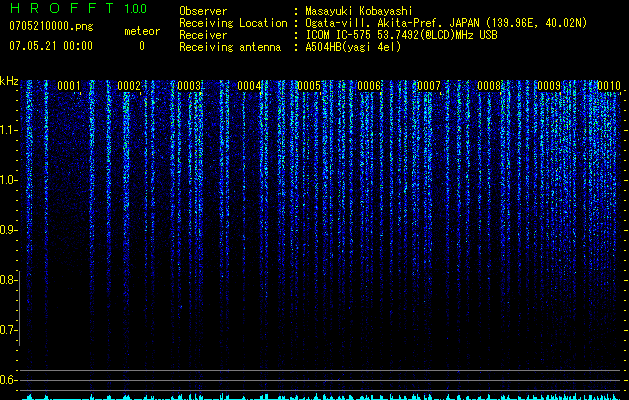The height and width of the screenshot is (400, 629).
Task: Click time marker 0007
Action: pos(429,86)
